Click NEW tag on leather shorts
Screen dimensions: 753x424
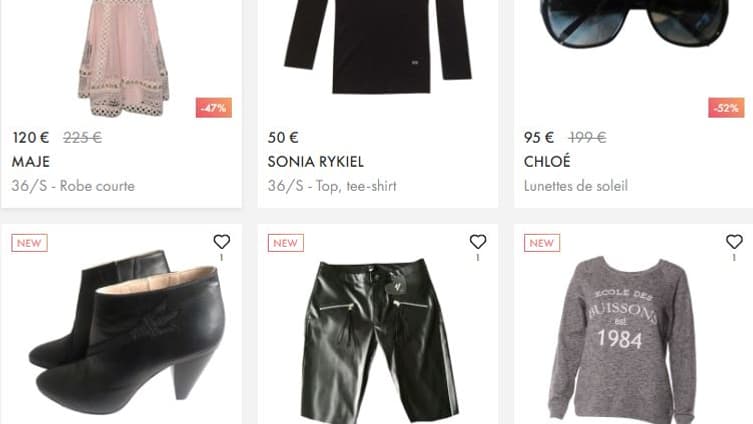(x=286, y=243)
